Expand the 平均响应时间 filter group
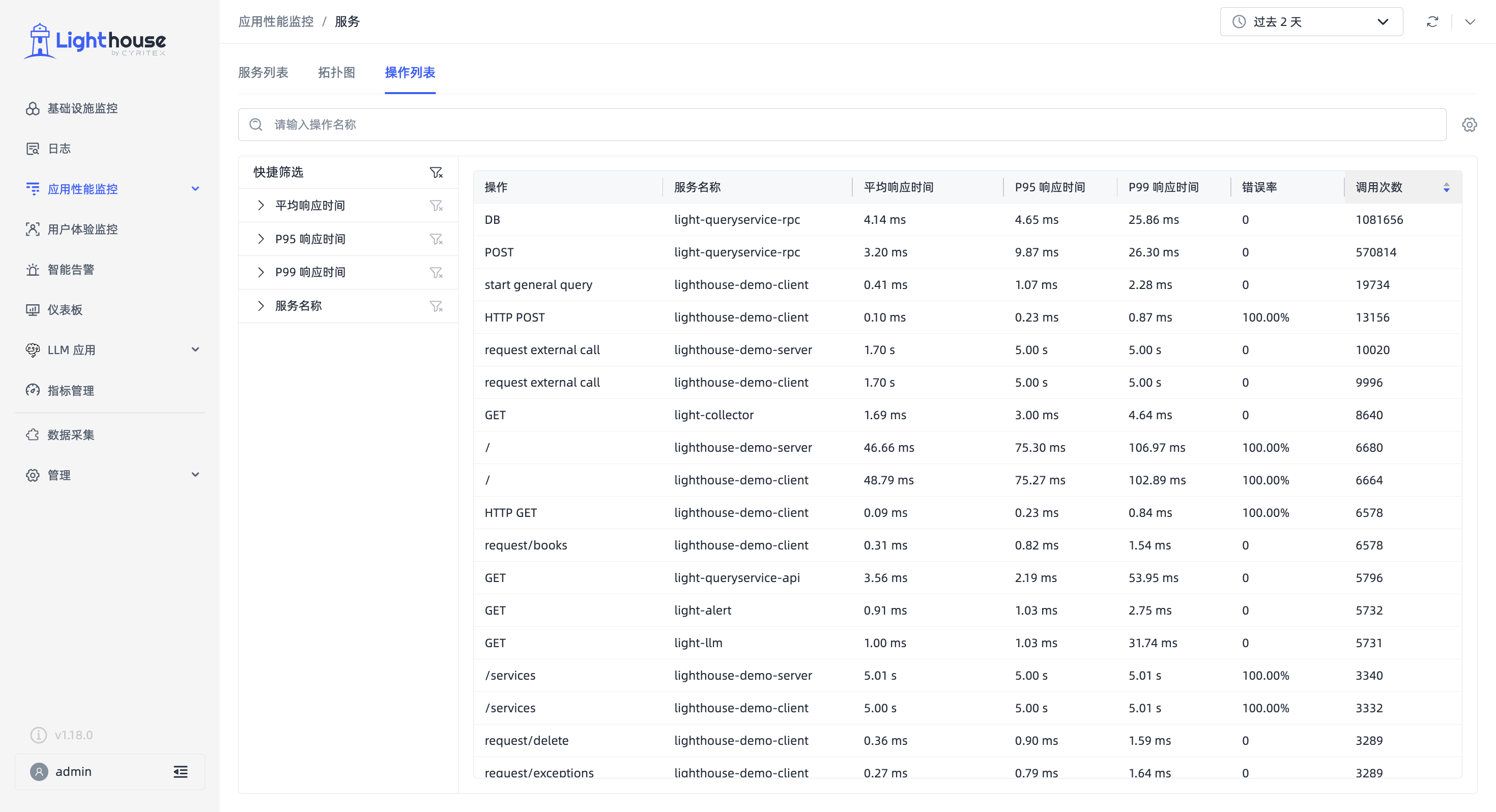Screen dimensions: 1496x812 click(261, 206)
